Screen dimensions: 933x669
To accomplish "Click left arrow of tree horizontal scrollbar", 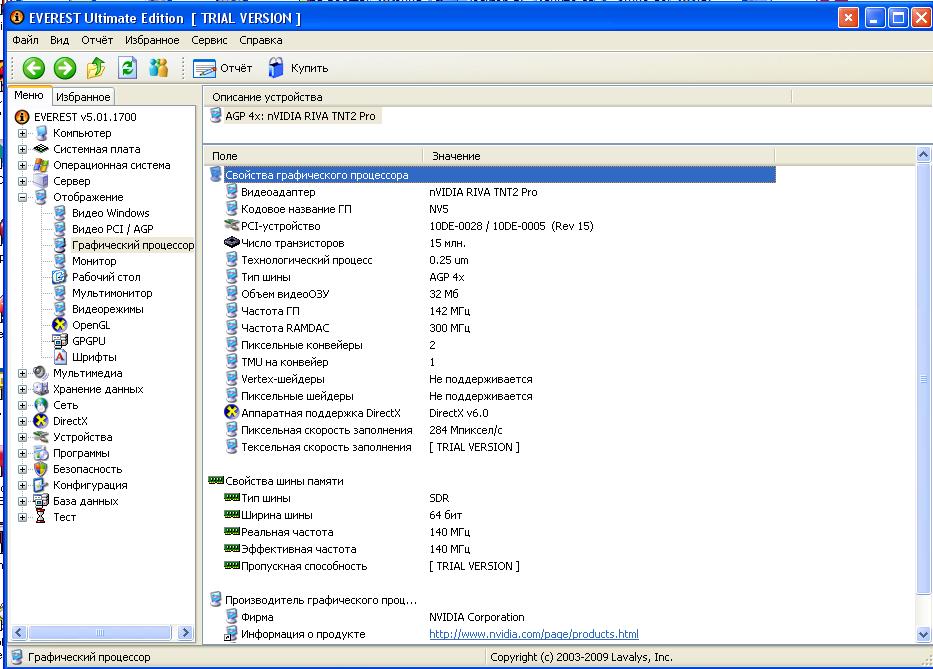I will pos(18,633).
